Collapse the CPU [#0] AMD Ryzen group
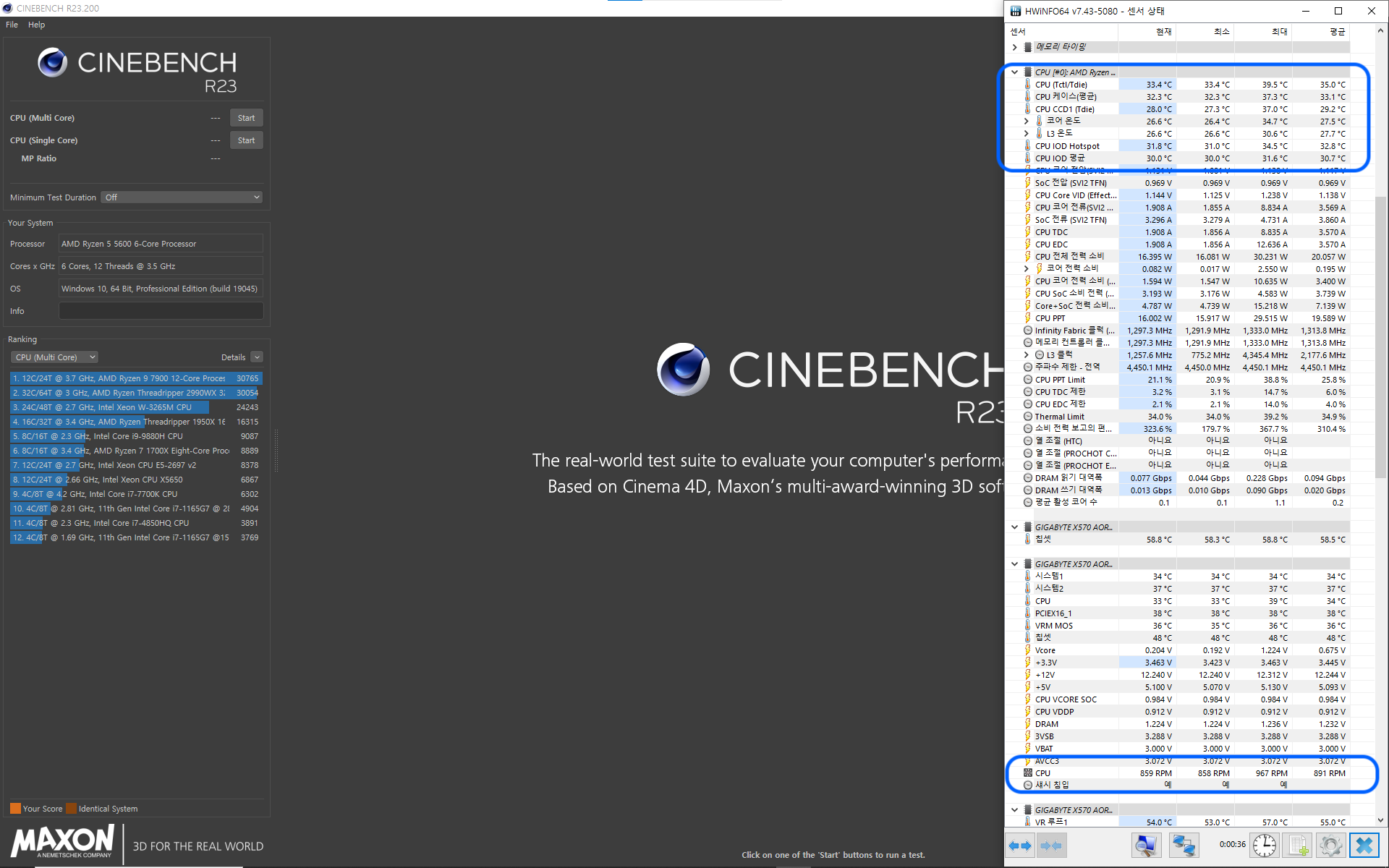This screenshot has width=1389, height=868. tap(1014, 72)
